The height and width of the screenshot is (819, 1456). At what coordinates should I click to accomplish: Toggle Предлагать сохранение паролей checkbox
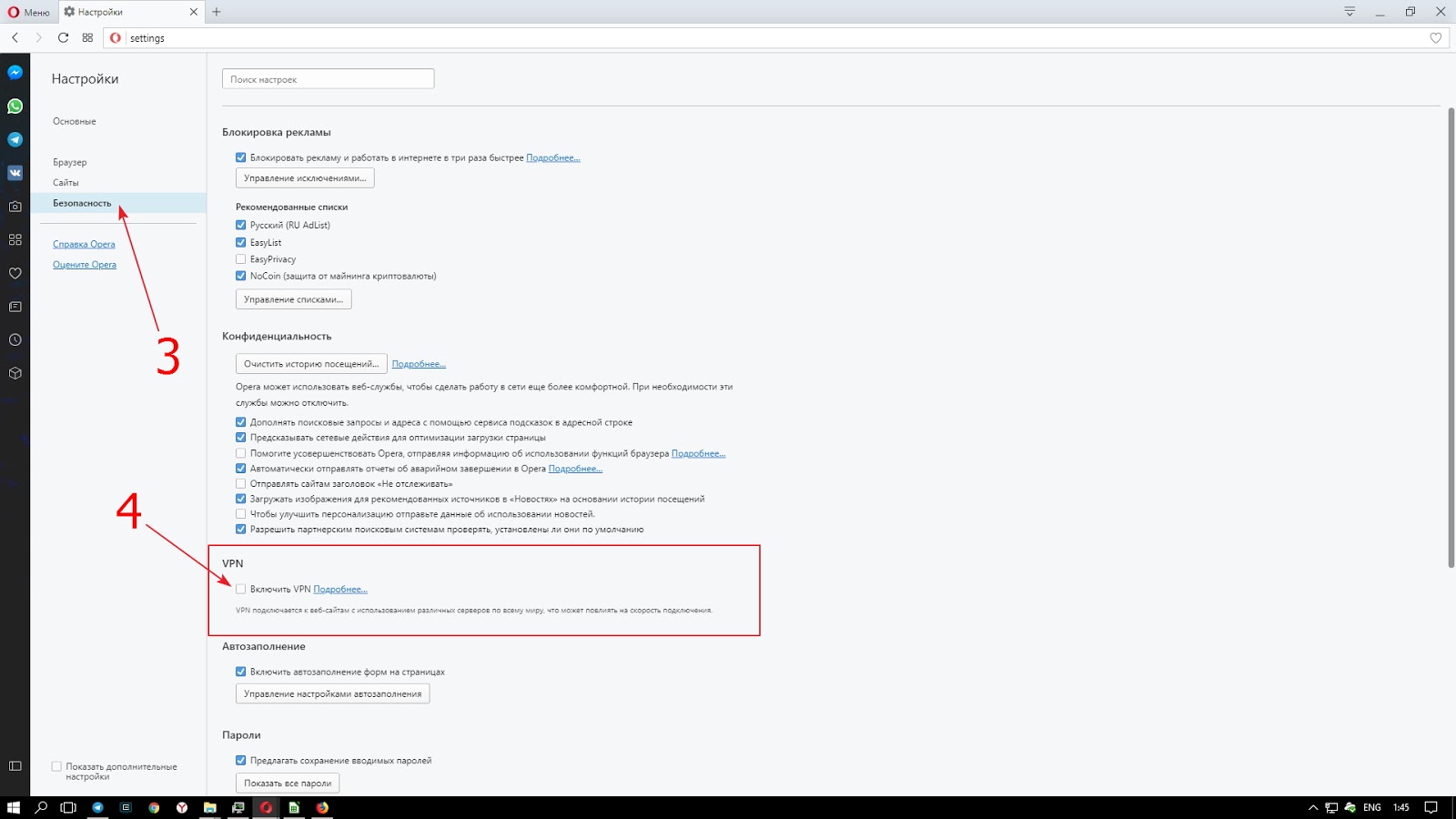click(x=241, y=761)
